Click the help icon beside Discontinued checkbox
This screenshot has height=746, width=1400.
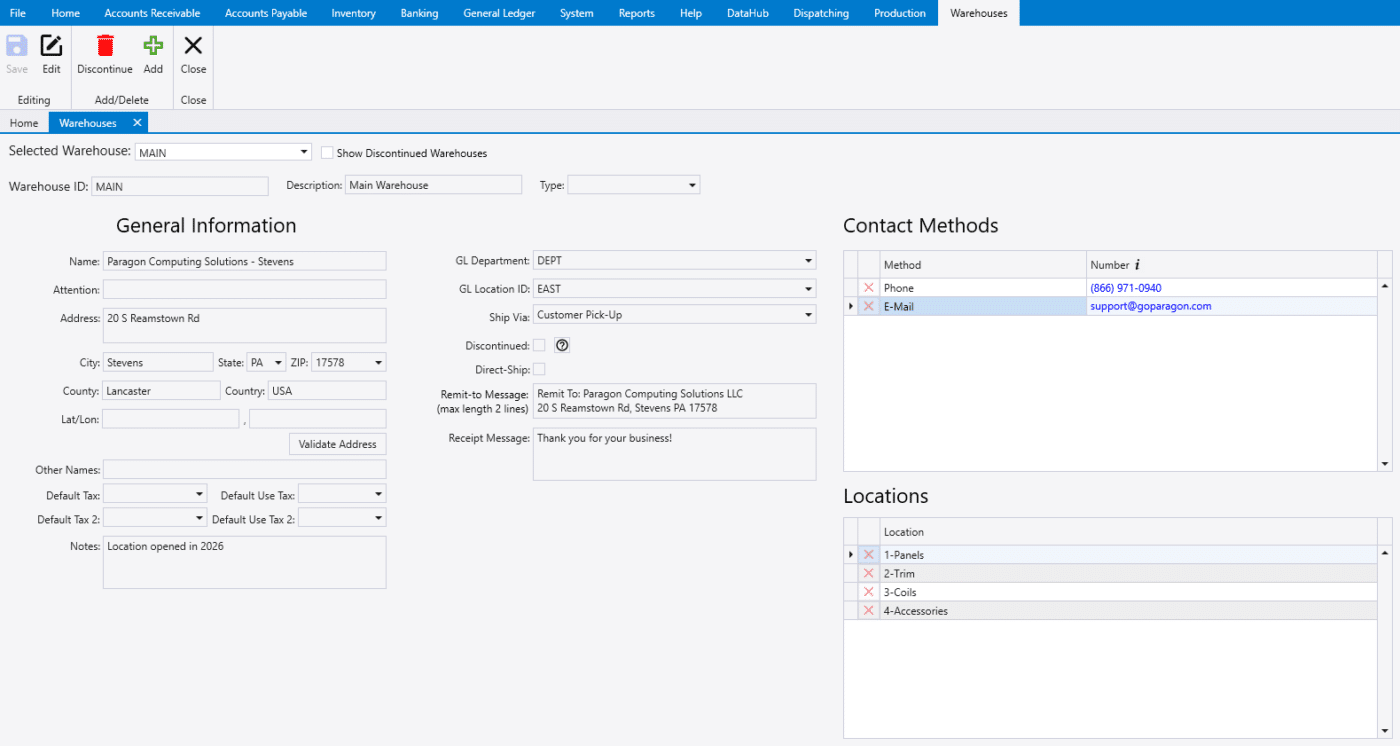[x=562, y=345]
